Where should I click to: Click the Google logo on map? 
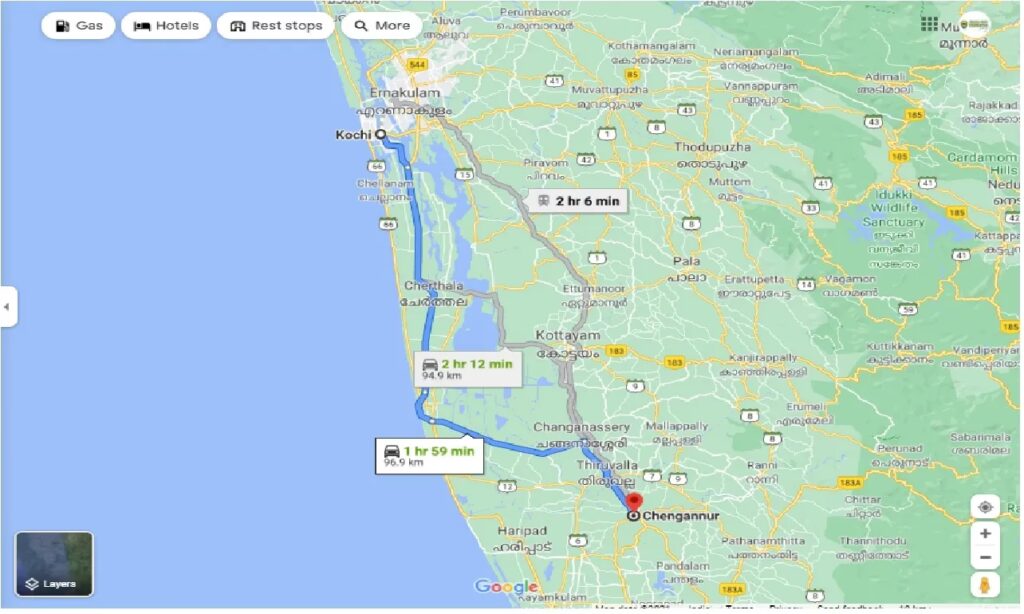click(506, 587)
